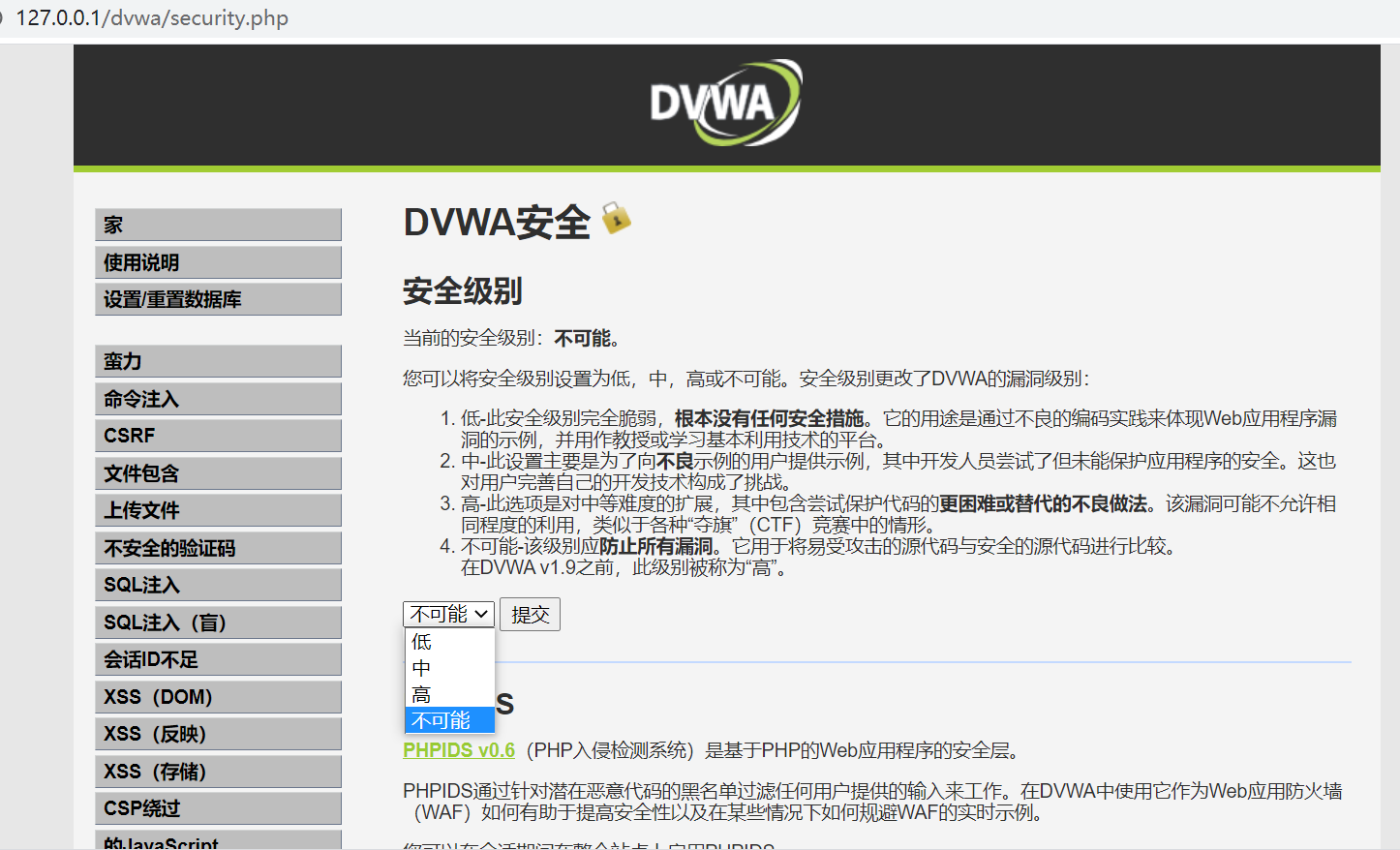The height and width of the screenshot is (850, 1400).
Task: Go to CSP绕过 page
Action: 218,808
